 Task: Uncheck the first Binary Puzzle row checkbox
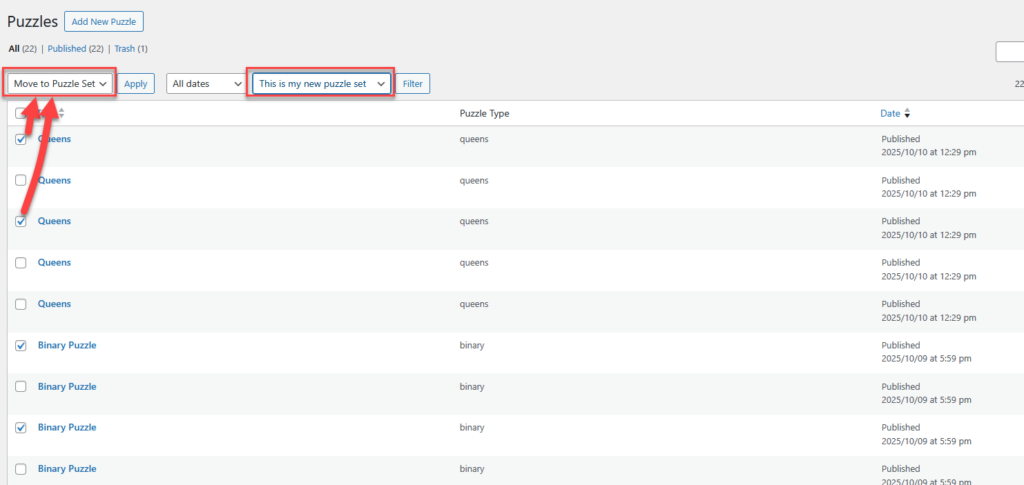pos(21,345)
